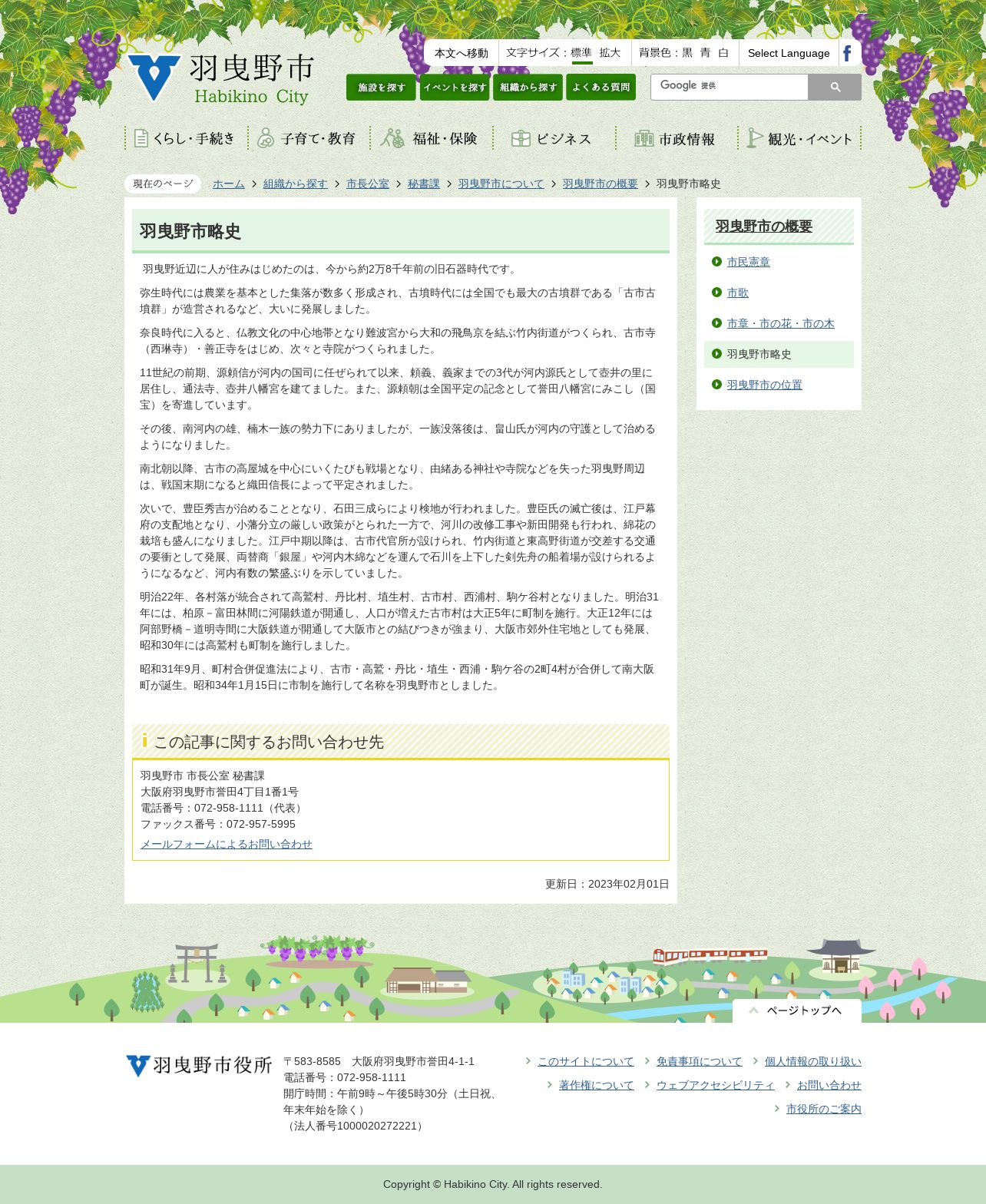Open 羽曳野市の位置 sidebar link
986x1204 pixels.
click(x=765, y=385)
